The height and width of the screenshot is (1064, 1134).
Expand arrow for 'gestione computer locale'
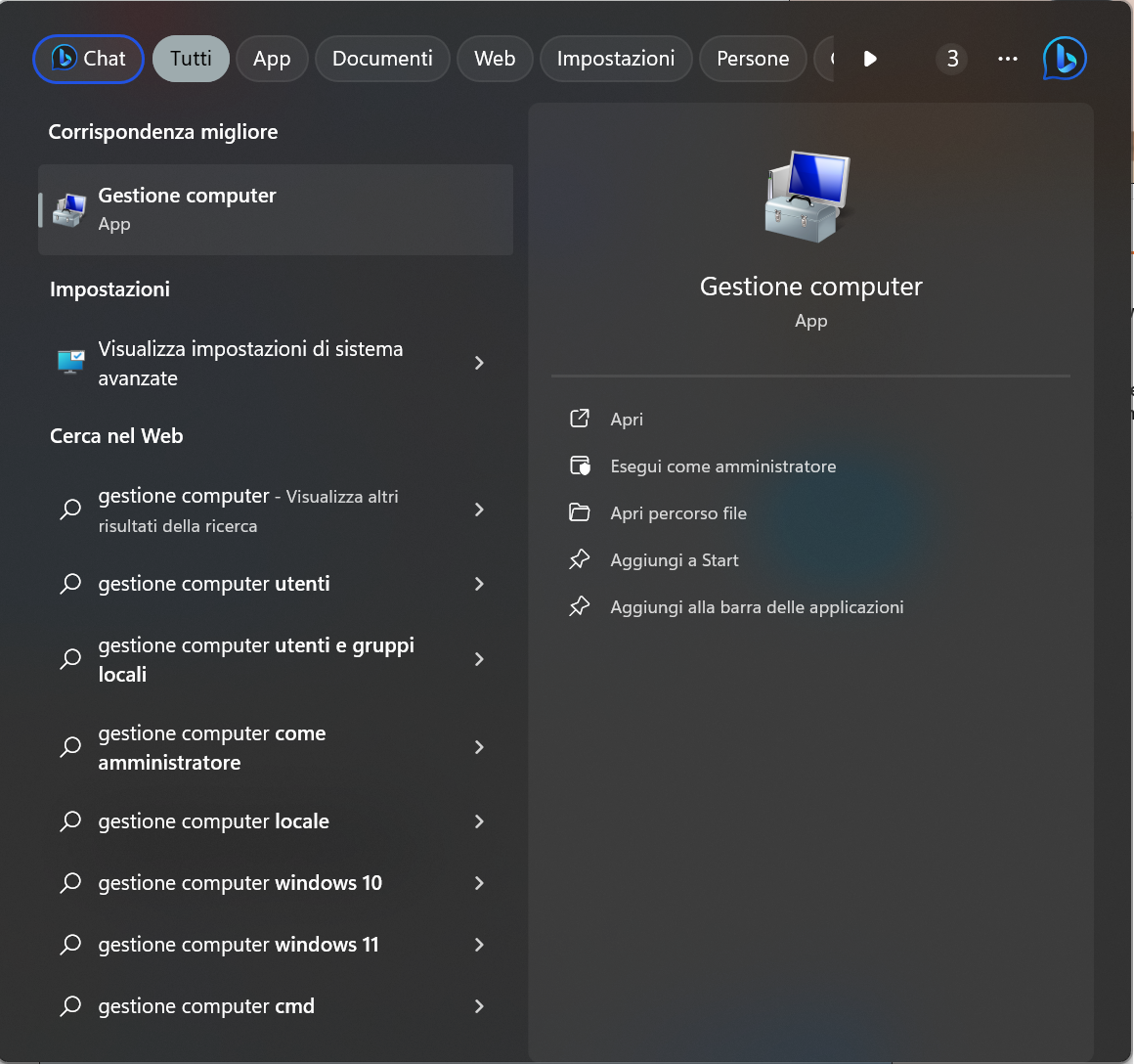tap(479, 821)
